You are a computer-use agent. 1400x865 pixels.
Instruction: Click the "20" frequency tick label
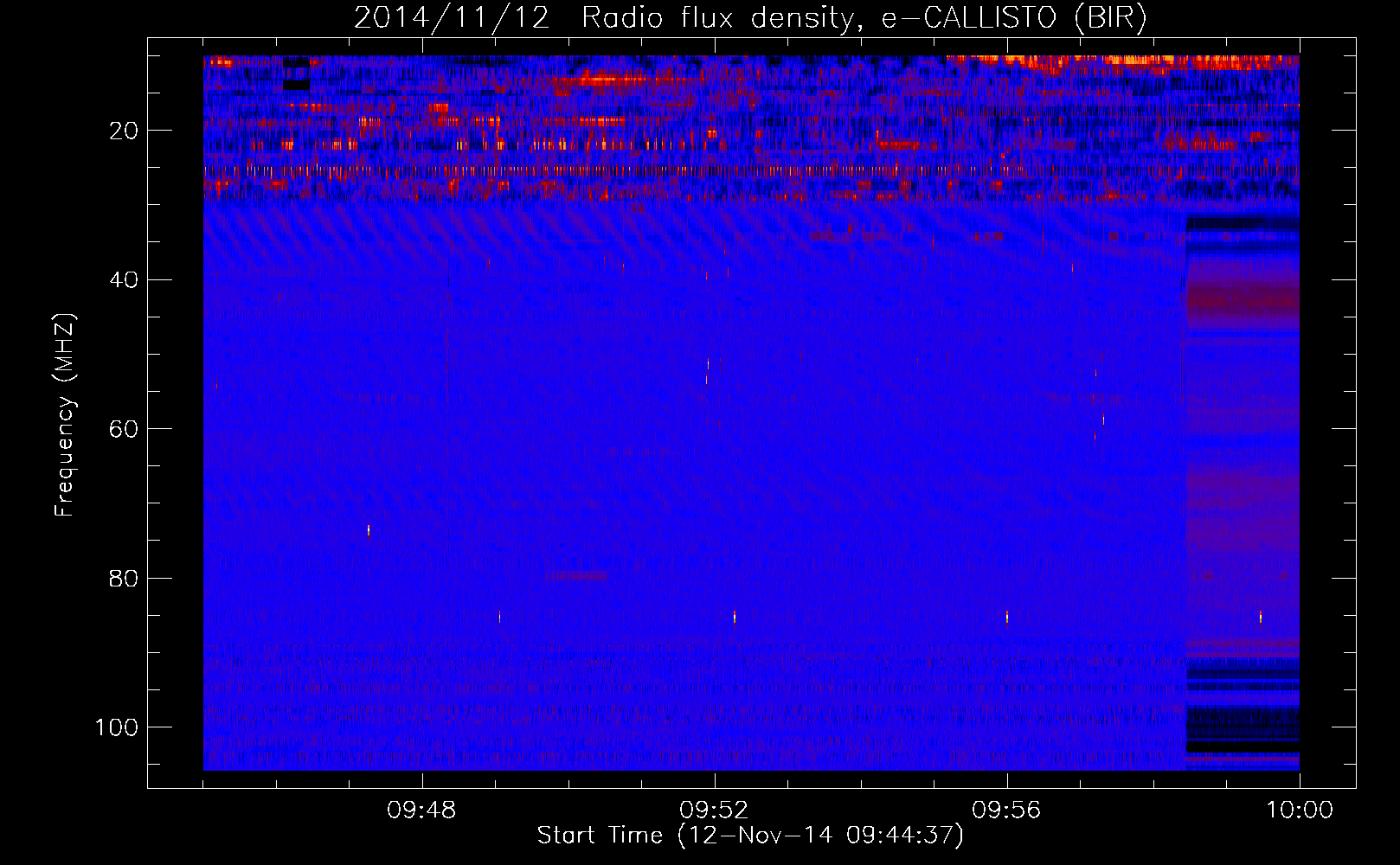point(124,131)
